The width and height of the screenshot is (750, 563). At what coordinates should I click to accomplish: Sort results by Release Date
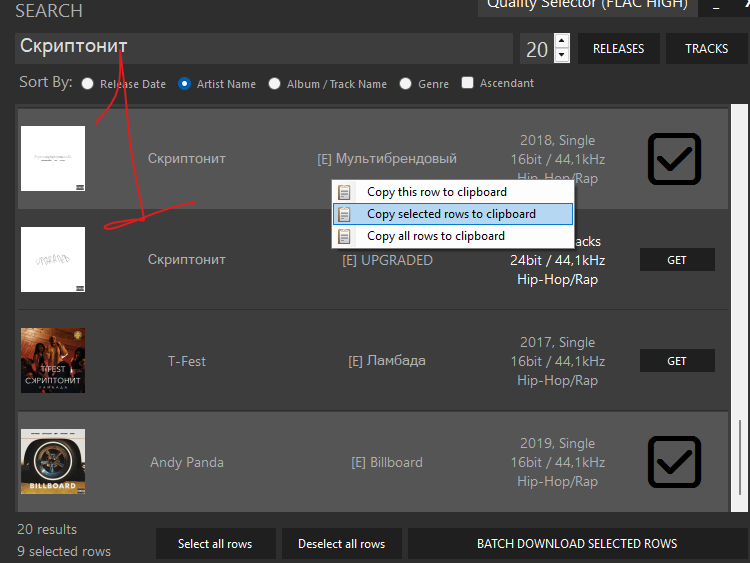88,84
